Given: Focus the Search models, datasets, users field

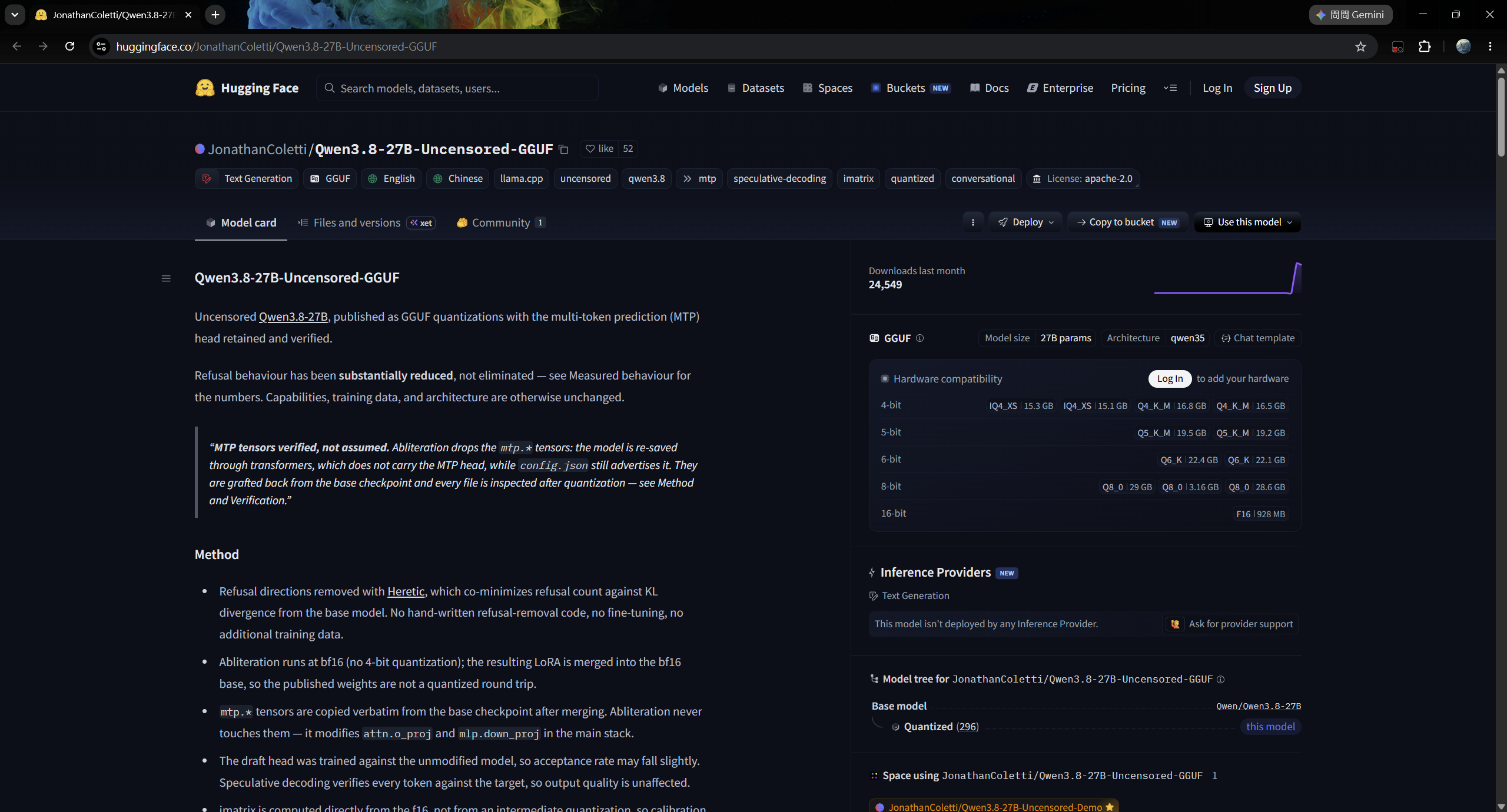Looking at the screenshot, I should [x=457, y=88].
